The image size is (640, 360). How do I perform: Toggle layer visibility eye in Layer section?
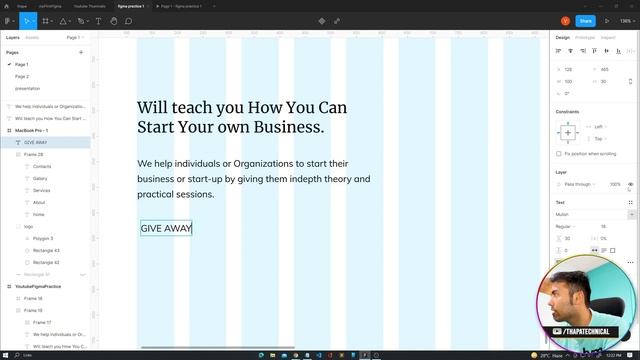click(631, 184)
